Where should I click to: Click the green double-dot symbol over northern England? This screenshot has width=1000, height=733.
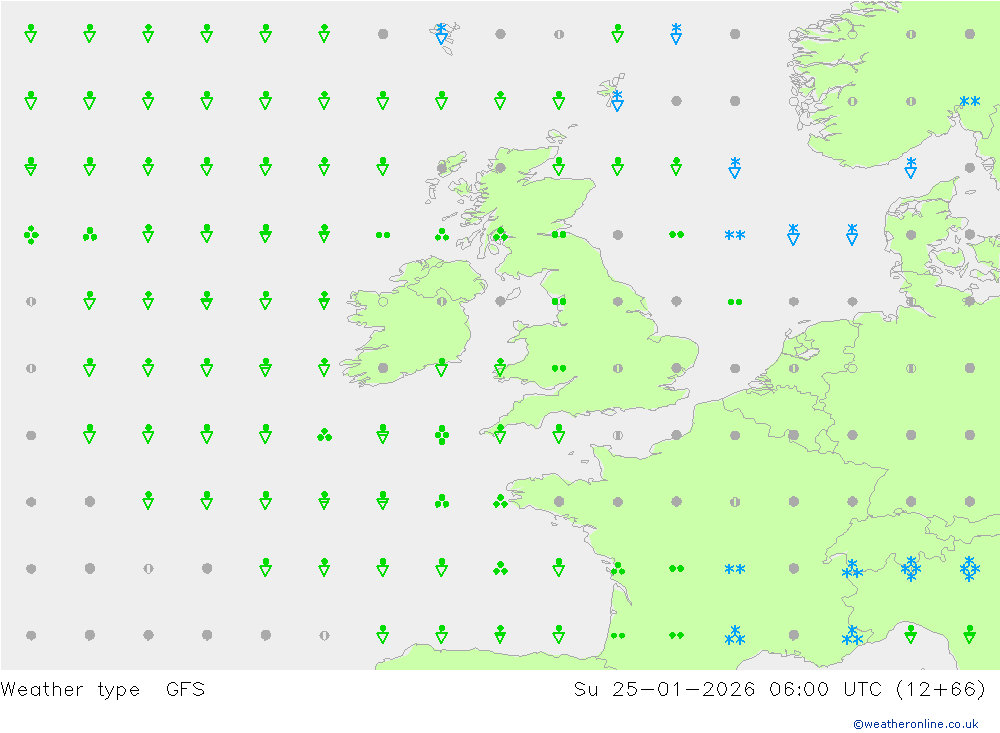click(559, 301)
